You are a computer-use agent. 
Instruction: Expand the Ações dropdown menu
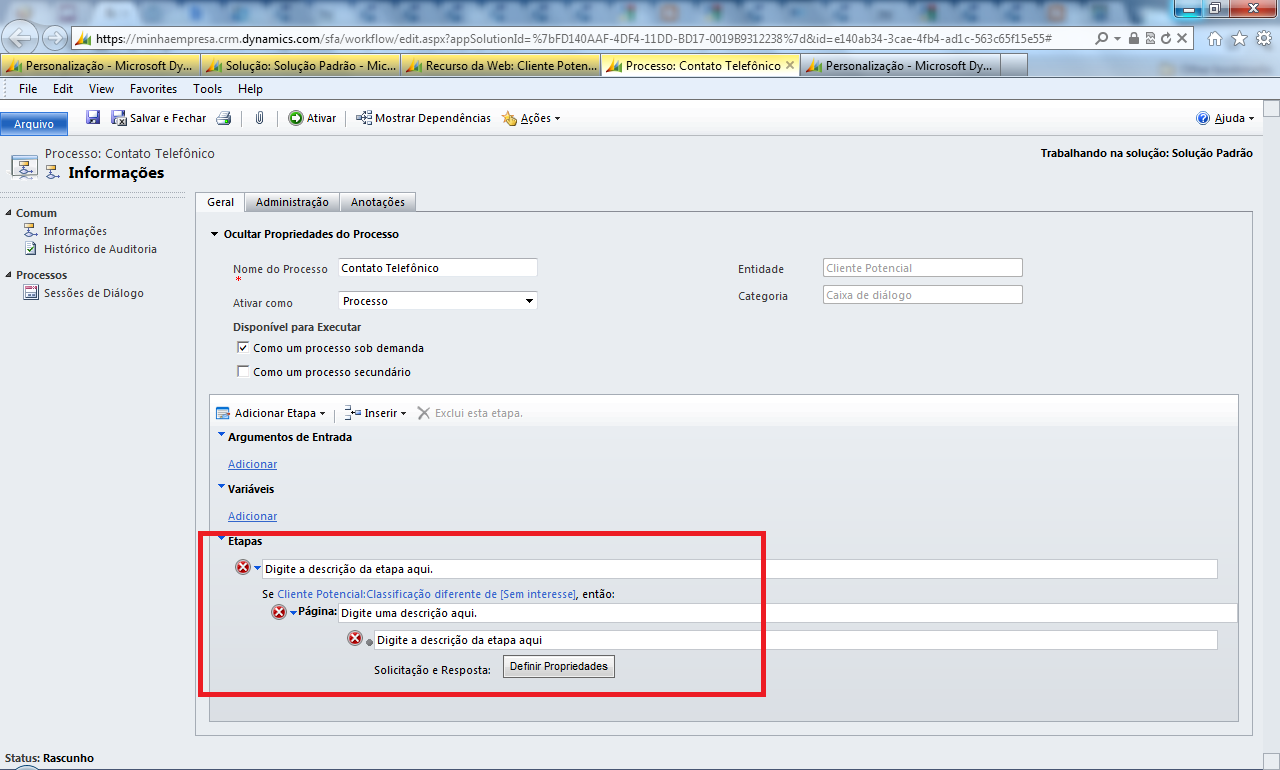pyautogui.click(x=531, y=118)
